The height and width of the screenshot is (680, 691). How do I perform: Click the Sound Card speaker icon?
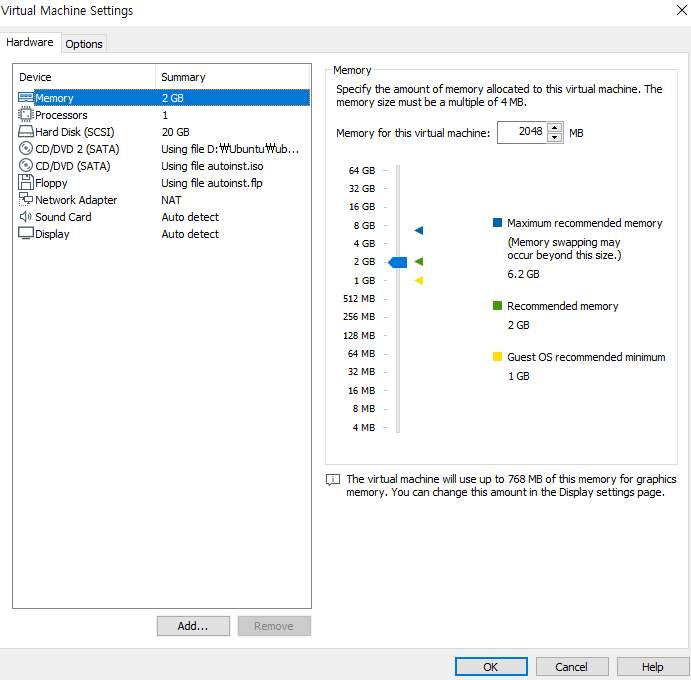pyautogui.click(x=26, y=216)
